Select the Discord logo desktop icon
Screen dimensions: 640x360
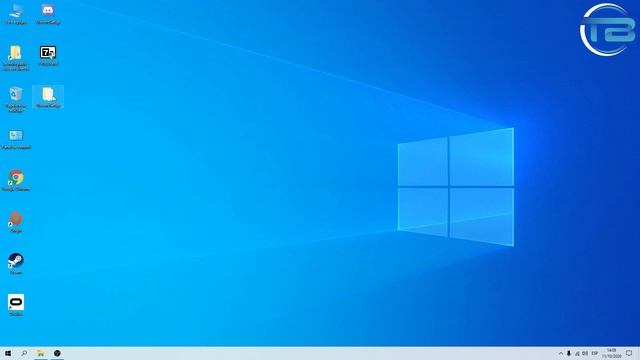(x=48, y=13)
